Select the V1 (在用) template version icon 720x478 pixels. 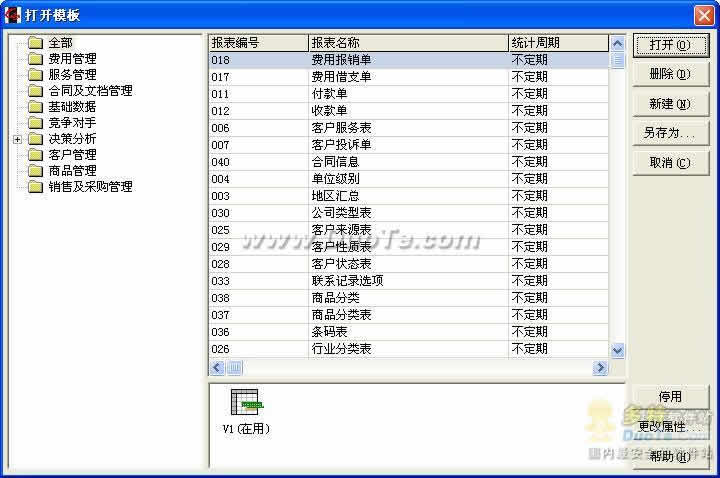coord(247,403)
